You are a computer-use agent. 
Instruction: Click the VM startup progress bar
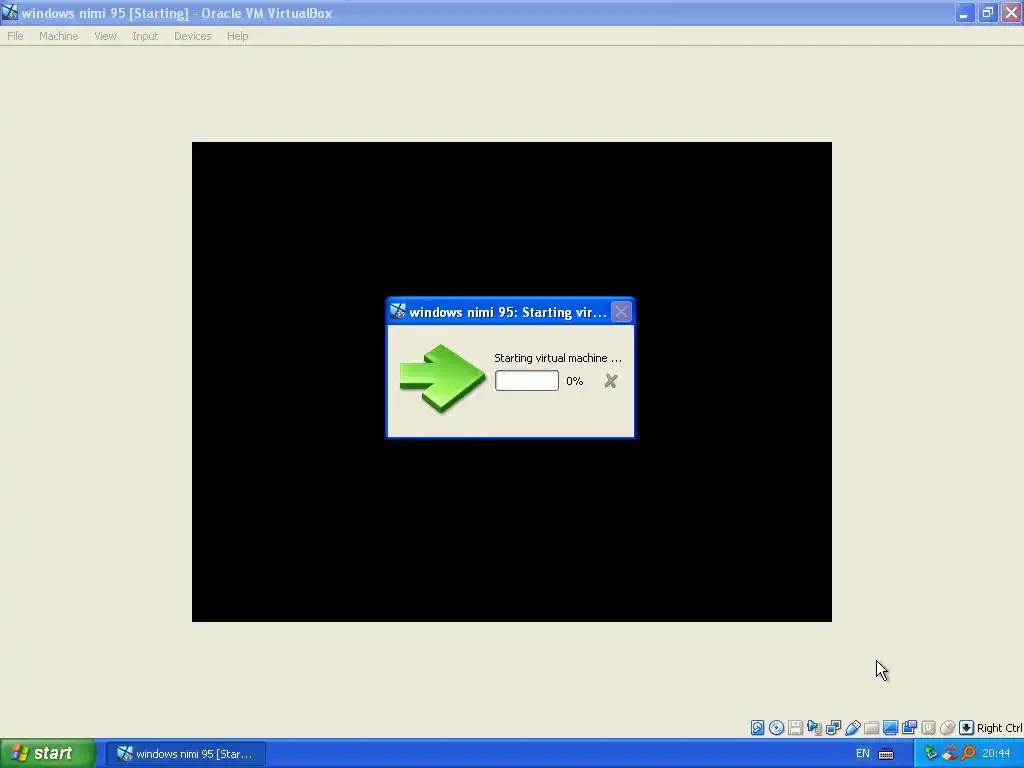[526, 381]
